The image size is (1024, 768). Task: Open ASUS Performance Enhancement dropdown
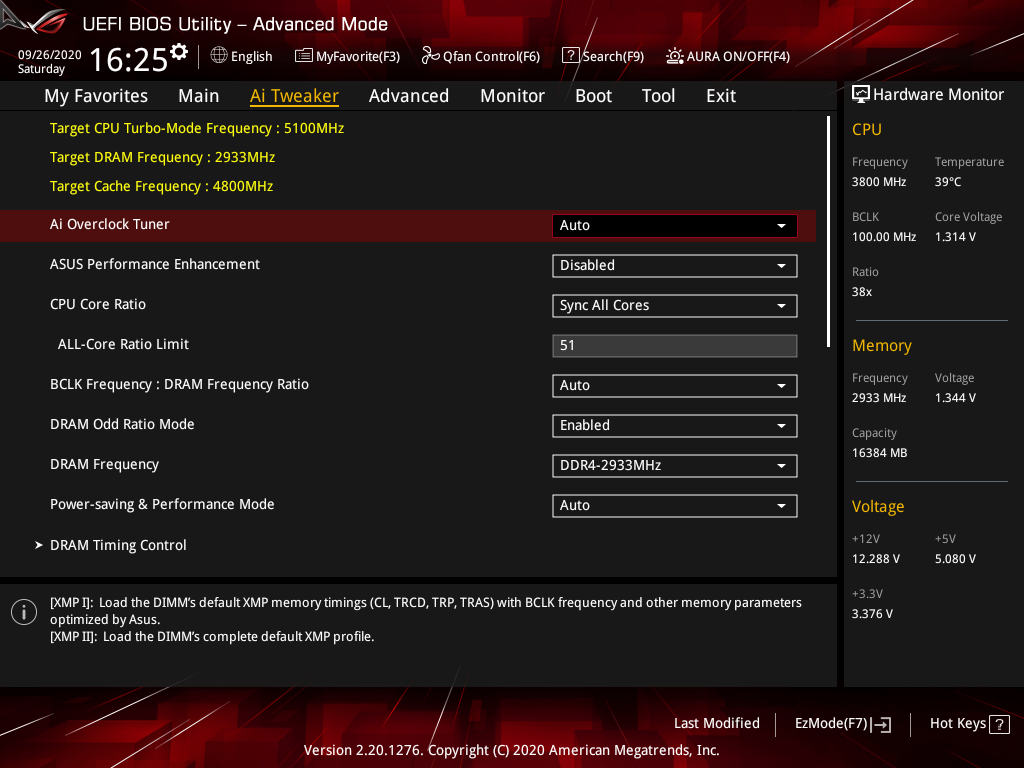tap(675, 266)
